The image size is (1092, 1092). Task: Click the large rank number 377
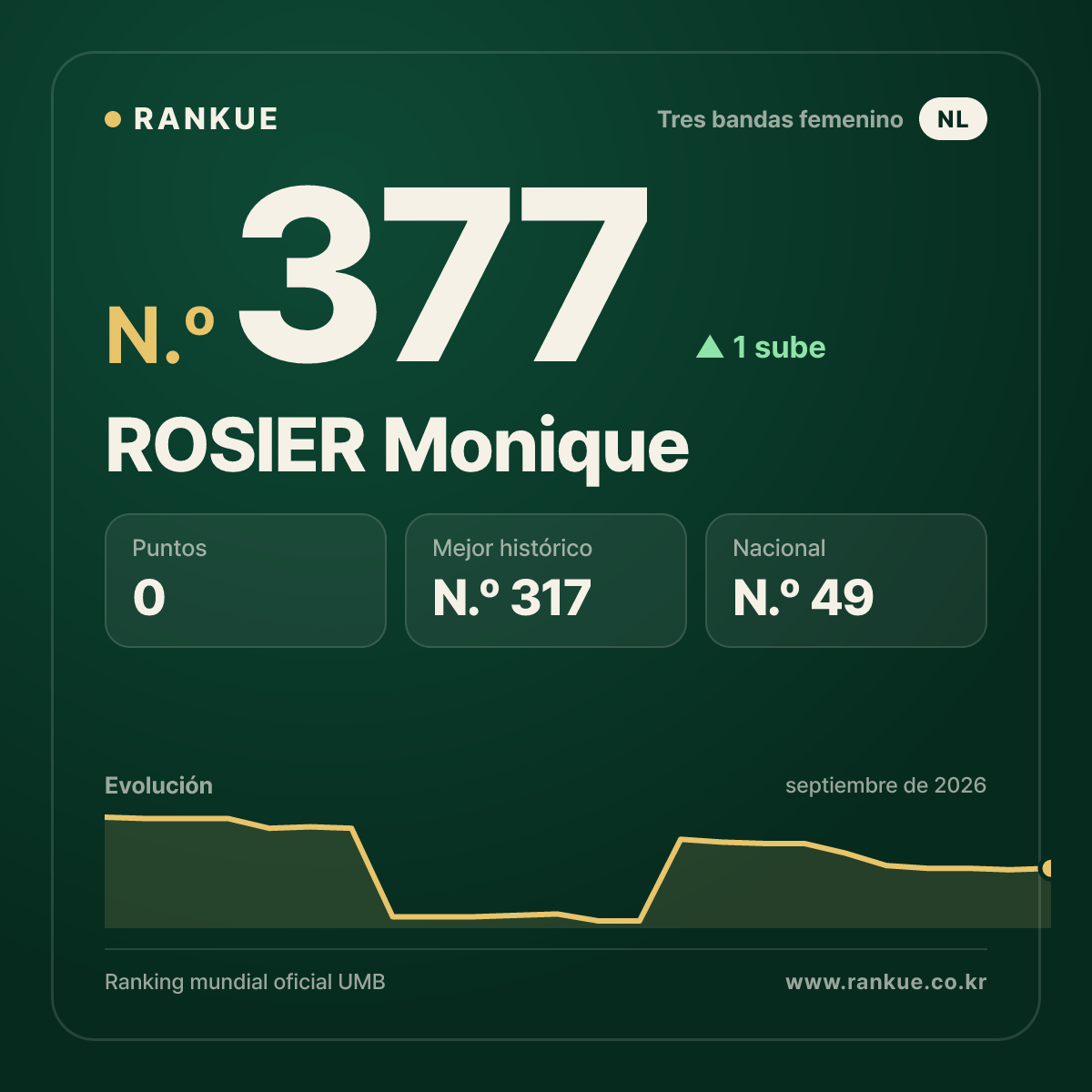(444, 273)
